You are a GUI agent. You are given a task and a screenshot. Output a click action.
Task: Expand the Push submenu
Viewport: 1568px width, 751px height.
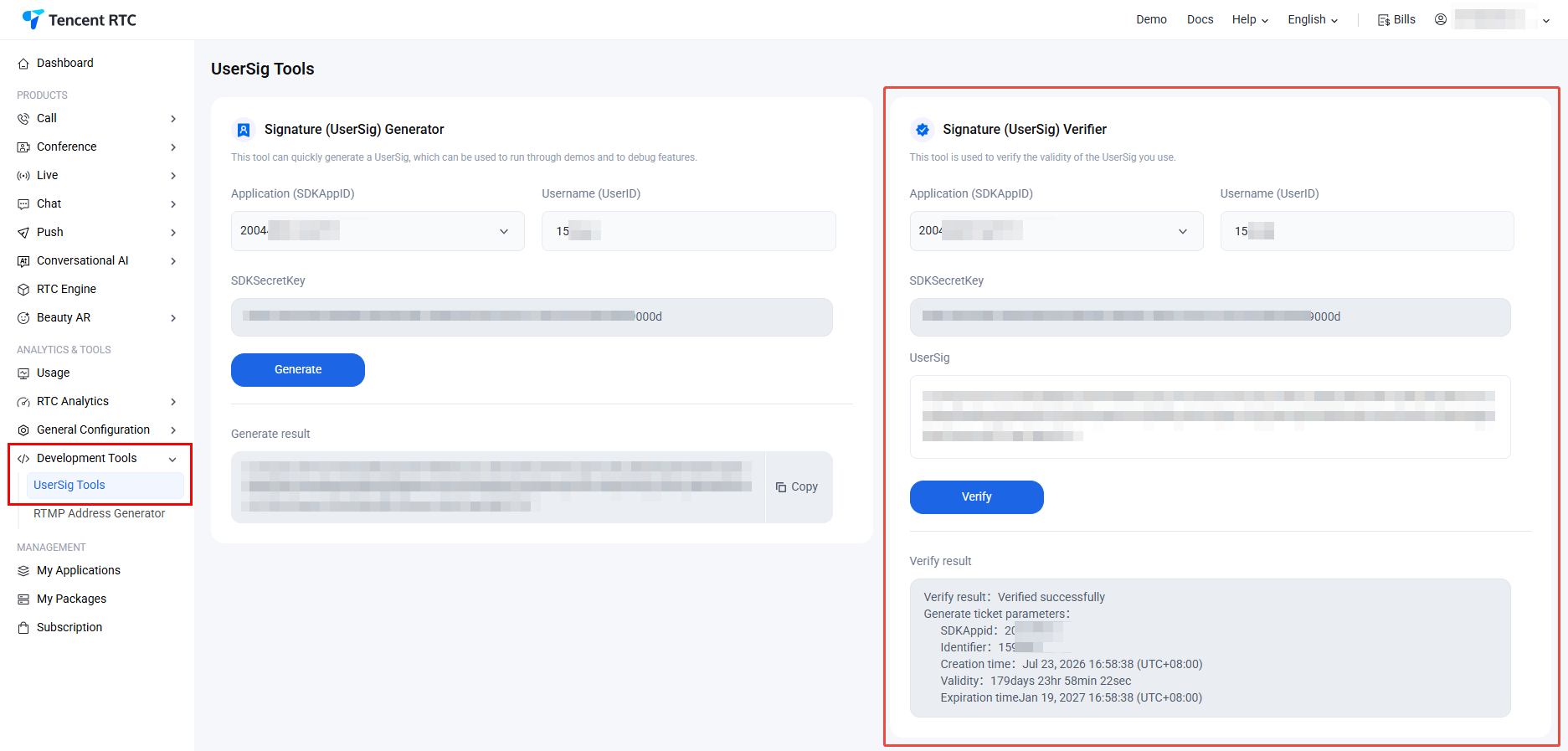(x=173, y=233)
